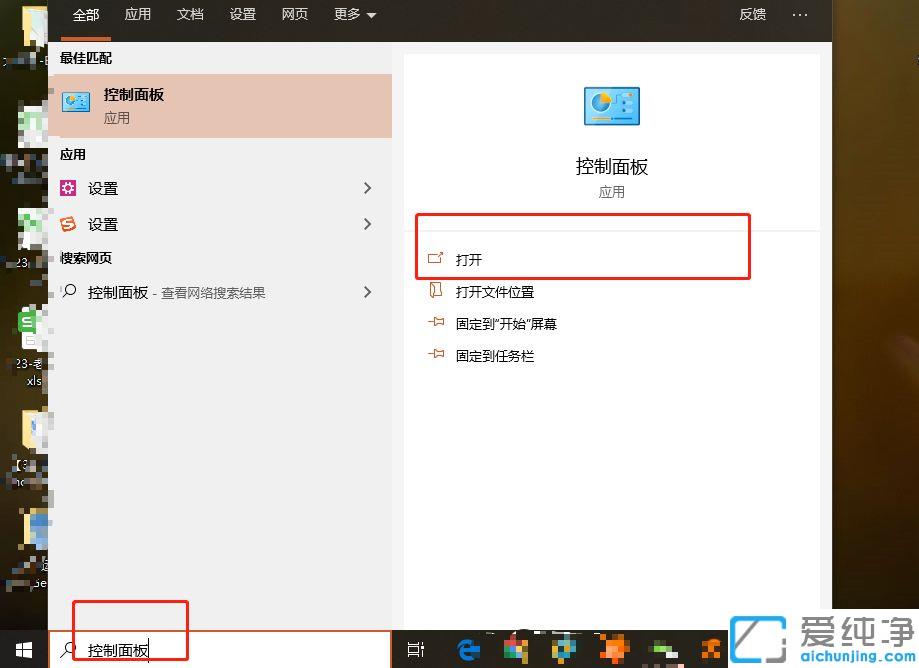The image size is (919, 668).
Task: Click the pink 设置 app icon
Action: click(69, 188)
